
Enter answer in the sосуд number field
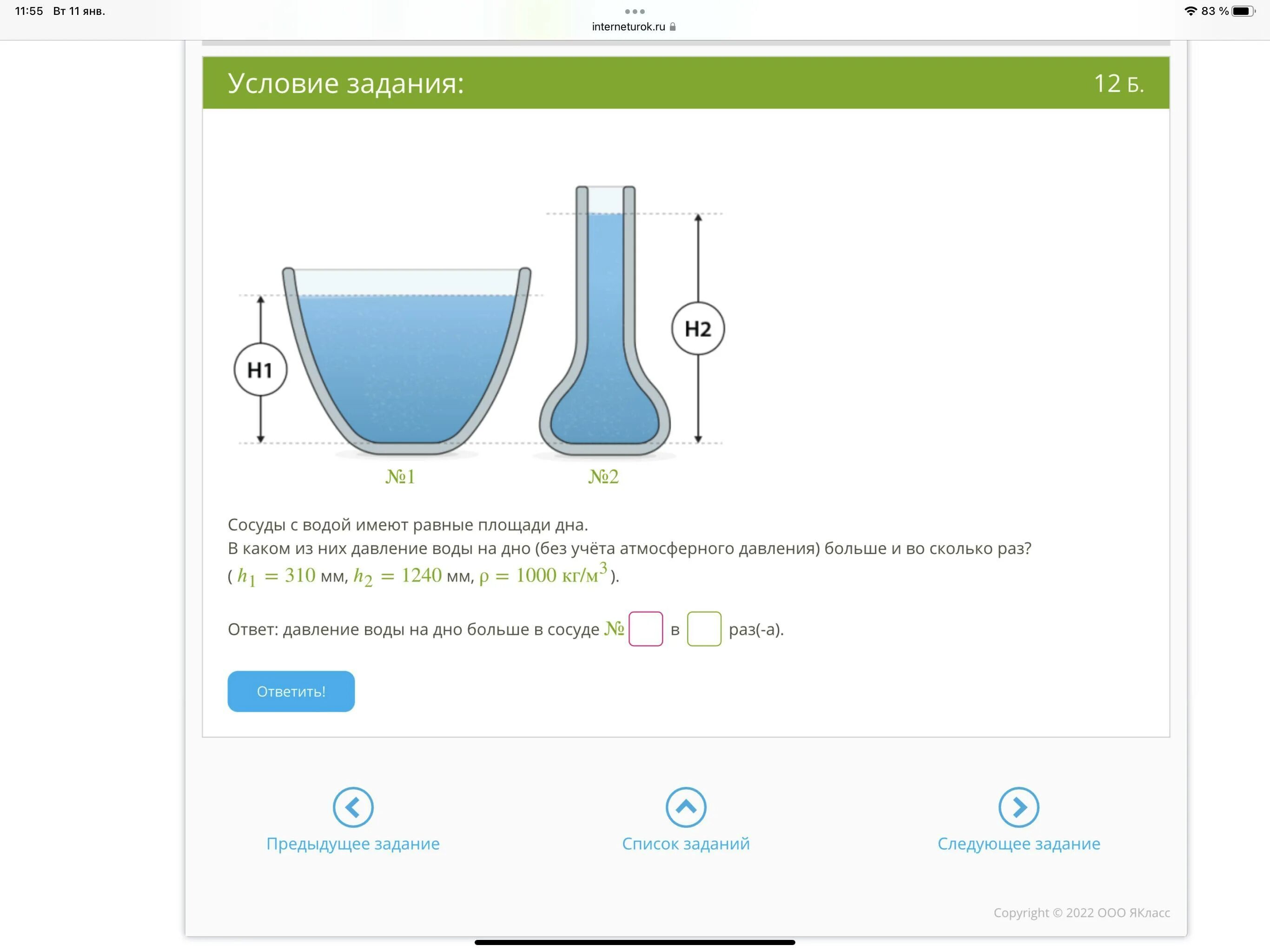pyautogui.click(x=645, y=630)
